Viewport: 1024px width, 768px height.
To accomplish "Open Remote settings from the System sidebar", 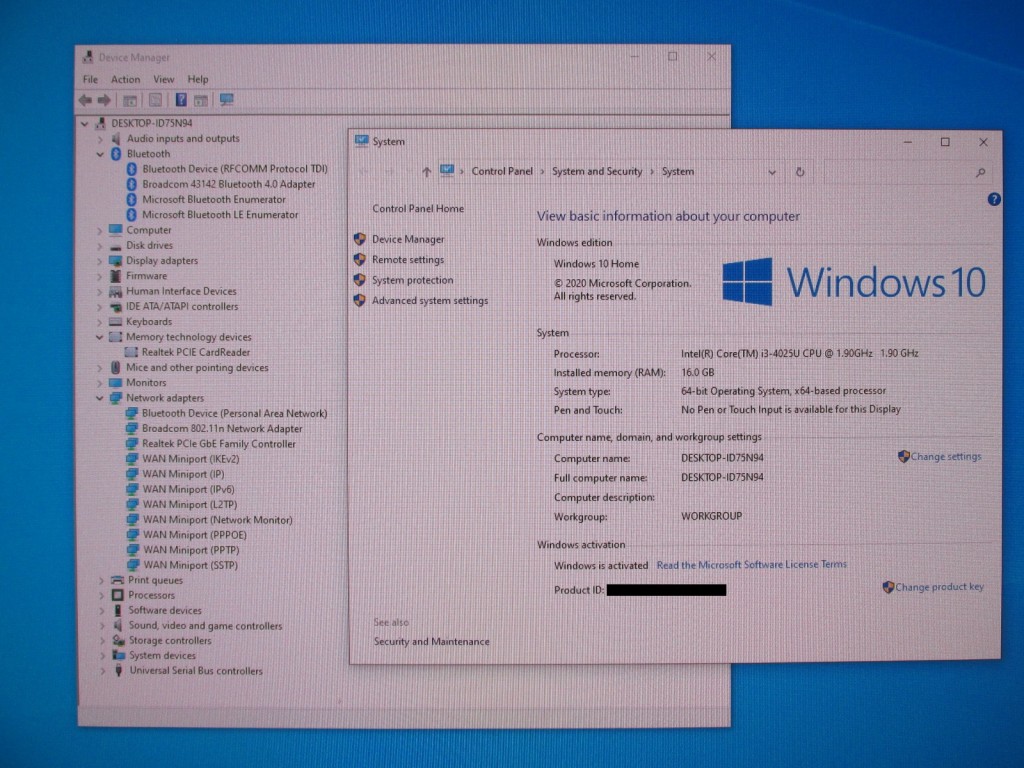I will click(x=408, y=259).
